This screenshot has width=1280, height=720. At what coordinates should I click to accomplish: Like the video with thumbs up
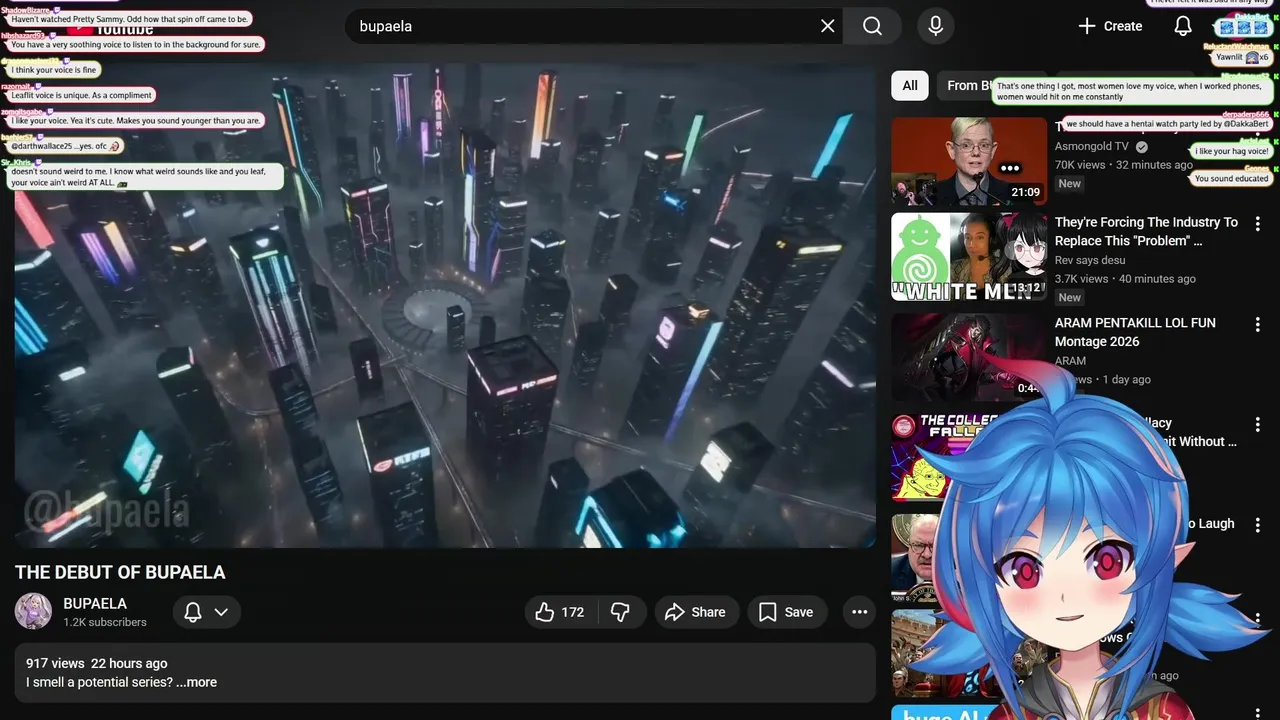[x=560, y=612]
